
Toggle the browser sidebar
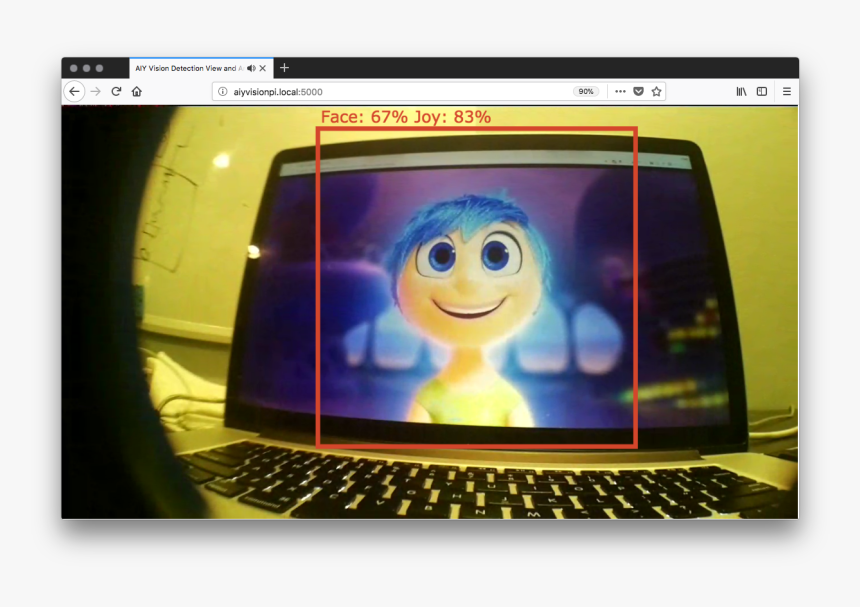pos(762,92)
